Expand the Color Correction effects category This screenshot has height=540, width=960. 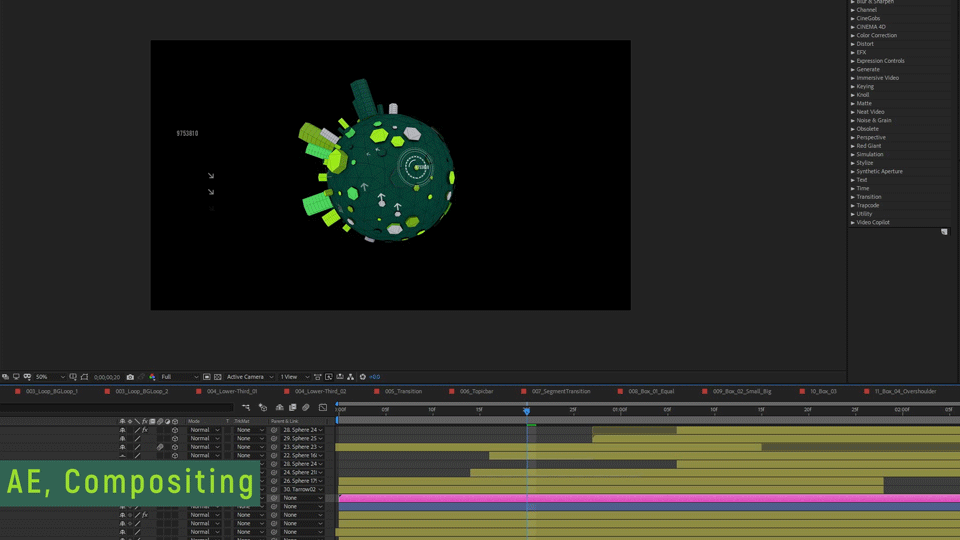[x=876, y=36]
